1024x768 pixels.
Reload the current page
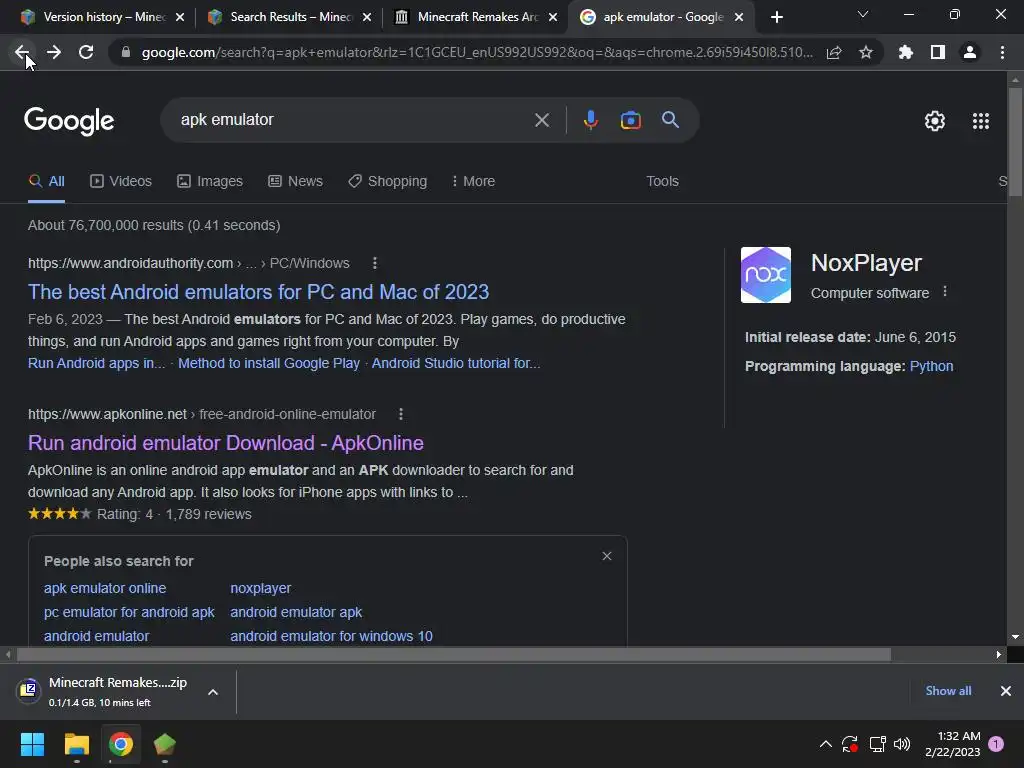pos(86,52)
